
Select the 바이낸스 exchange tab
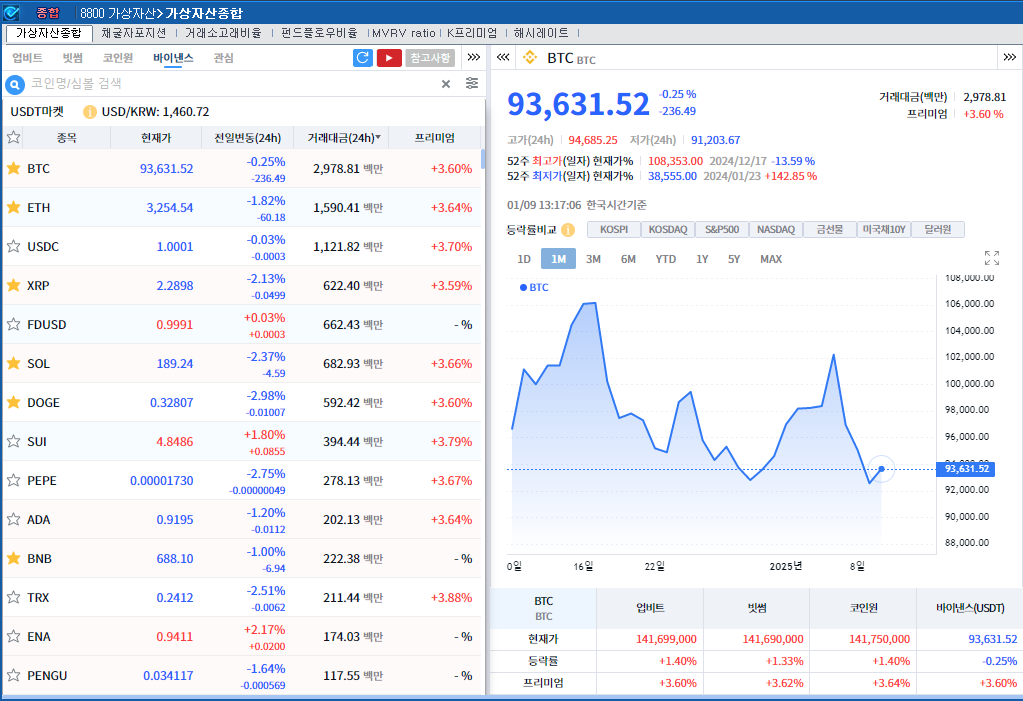point(172,57)
